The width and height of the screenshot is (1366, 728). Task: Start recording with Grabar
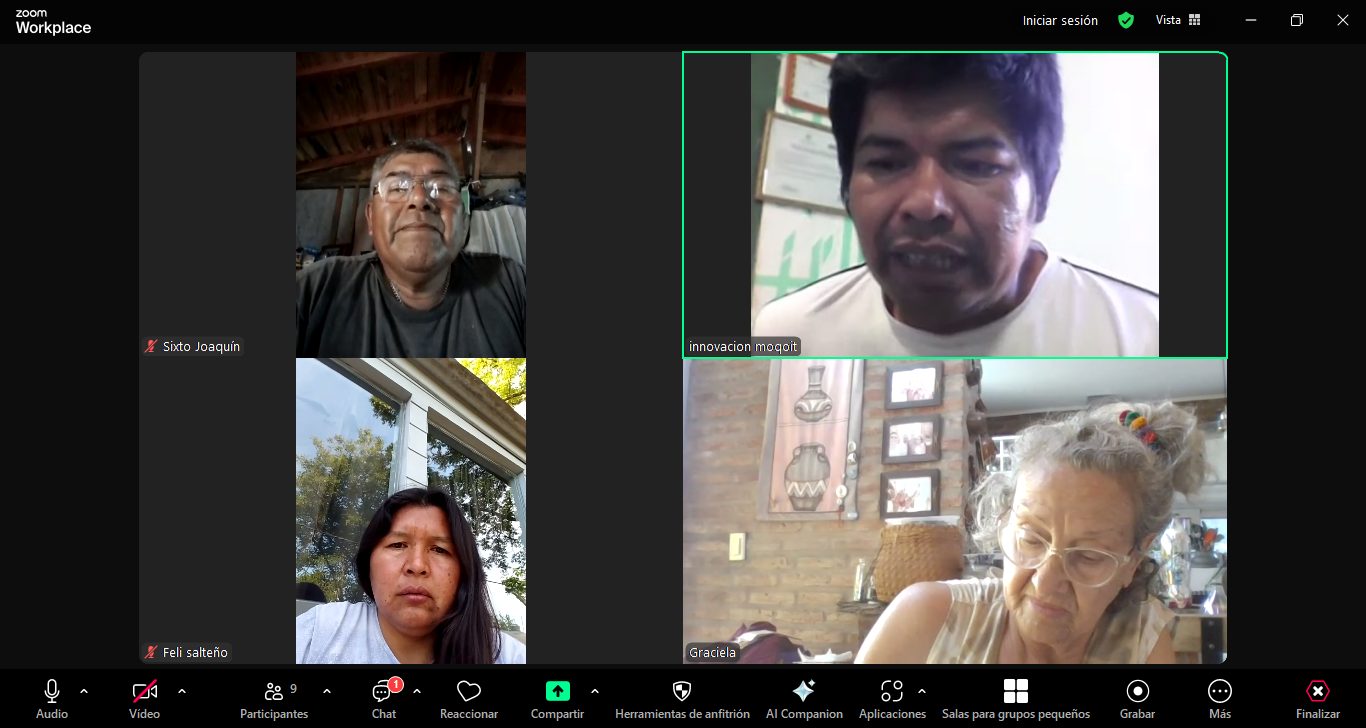(1137, 692)
